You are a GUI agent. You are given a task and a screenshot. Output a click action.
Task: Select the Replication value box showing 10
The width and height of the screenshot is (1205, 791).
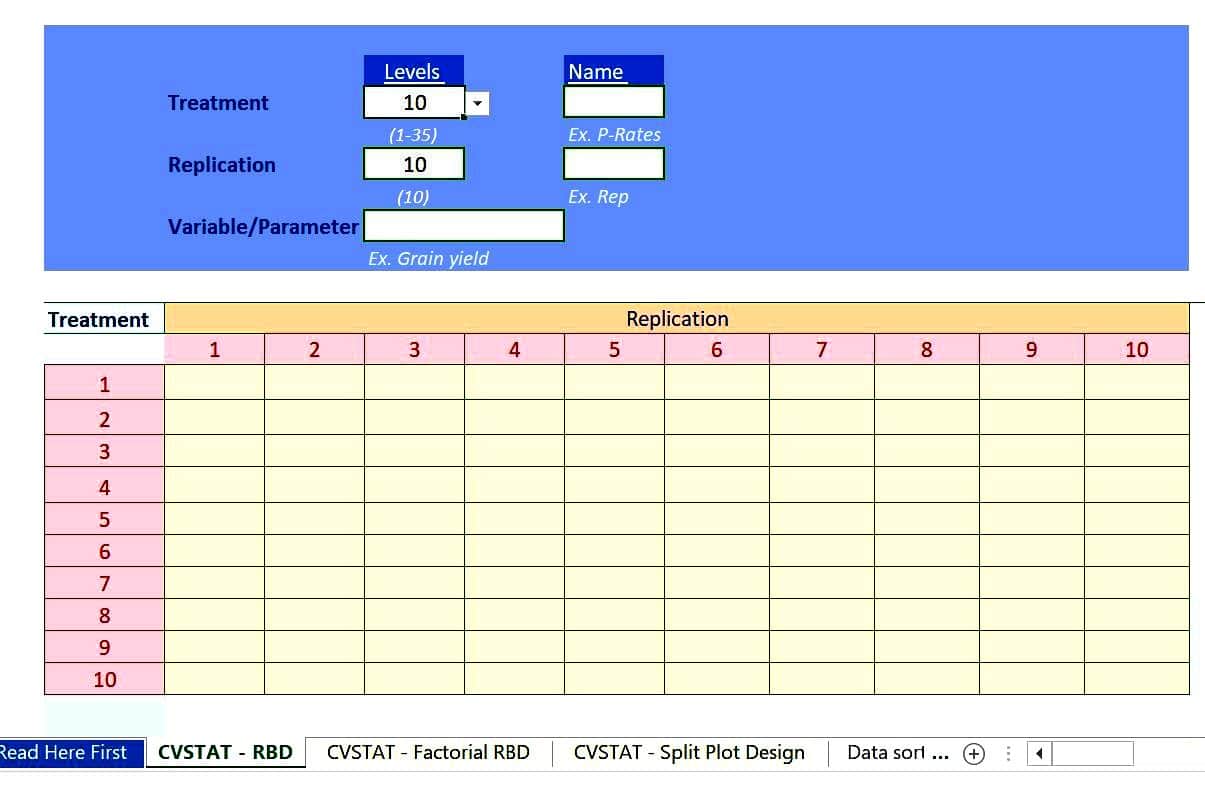tap(413, 163)
